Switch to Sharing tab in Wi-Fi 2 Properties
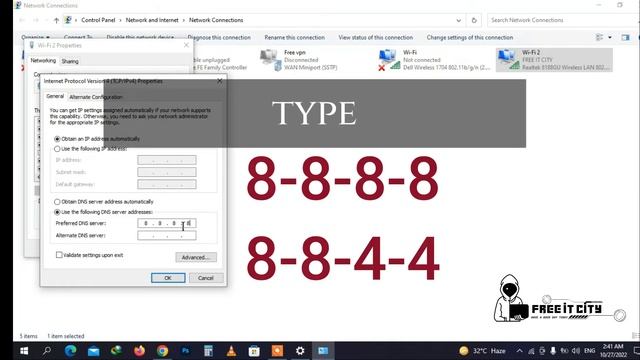Image resolution: width=640 pixels, height=360 pixels. pos(70,61)
